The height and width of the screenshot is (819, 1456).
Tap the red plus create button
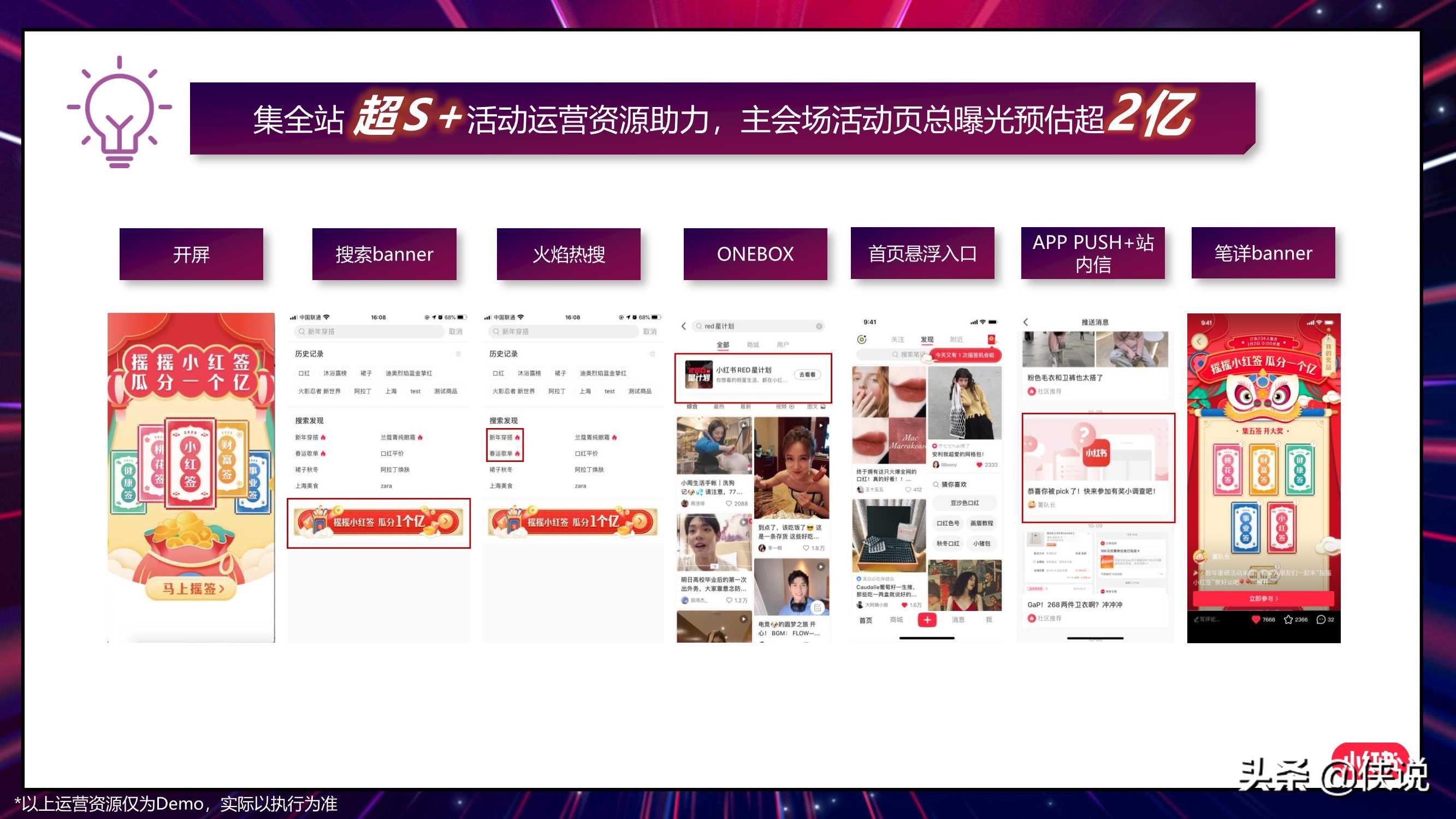[927, 620]
